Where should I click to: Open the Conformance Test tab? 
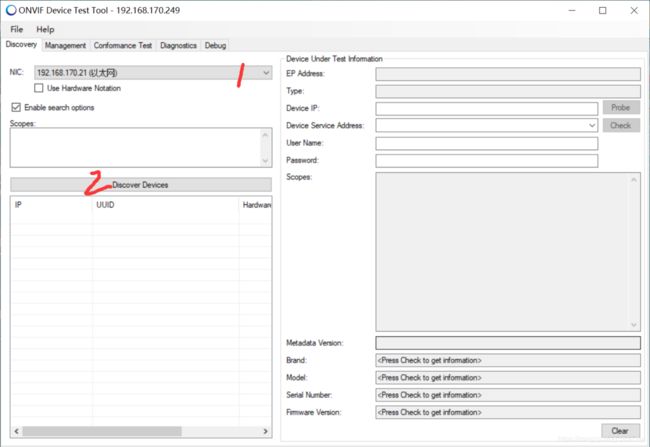123,46
